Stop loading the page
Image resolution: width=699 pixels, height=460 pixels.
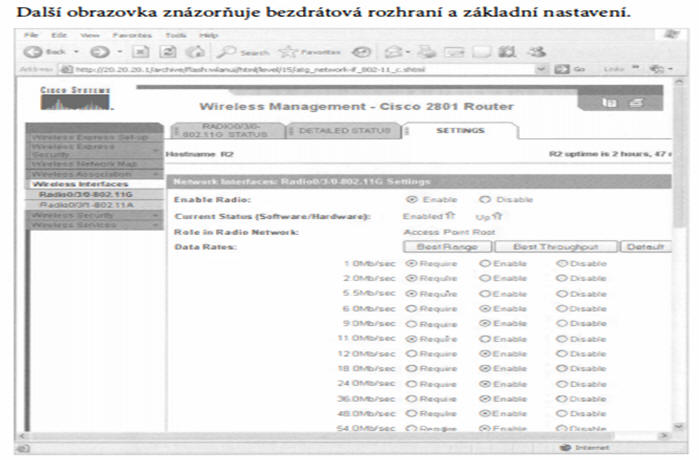140,52
